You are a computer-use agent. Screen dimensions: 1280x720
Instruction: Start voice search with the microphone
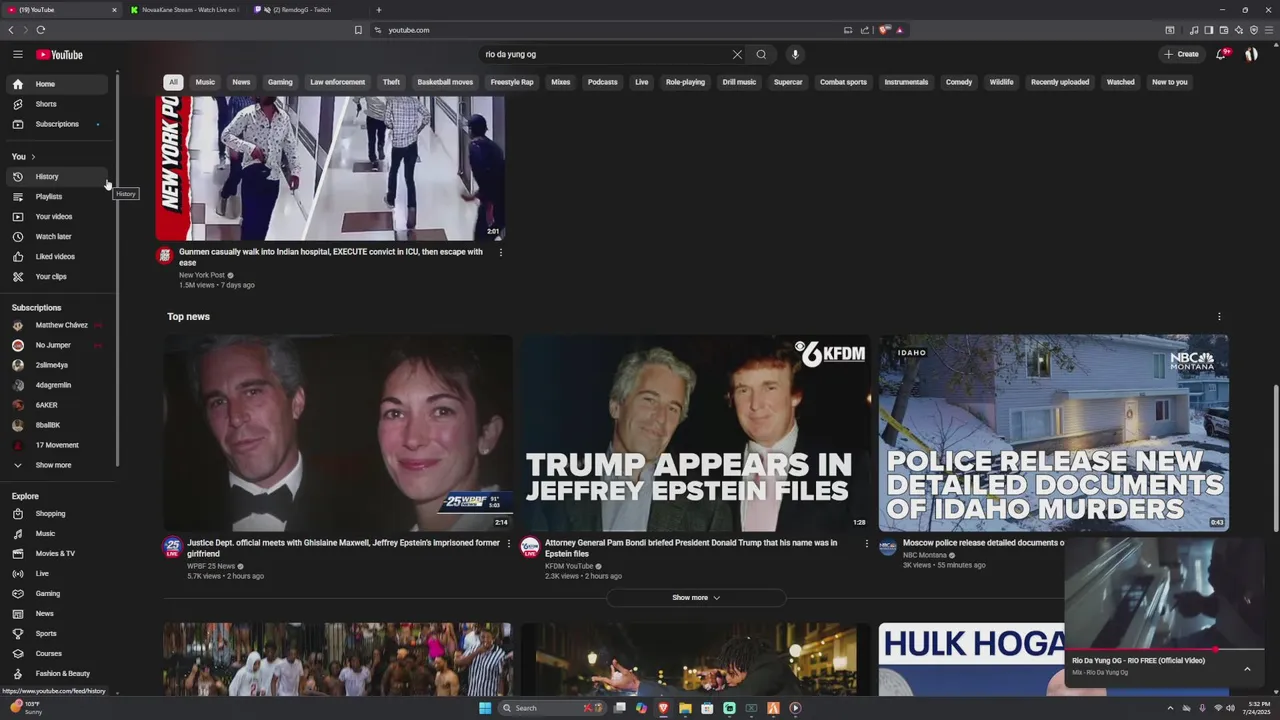pyautogui.click(x=795, y=55)
